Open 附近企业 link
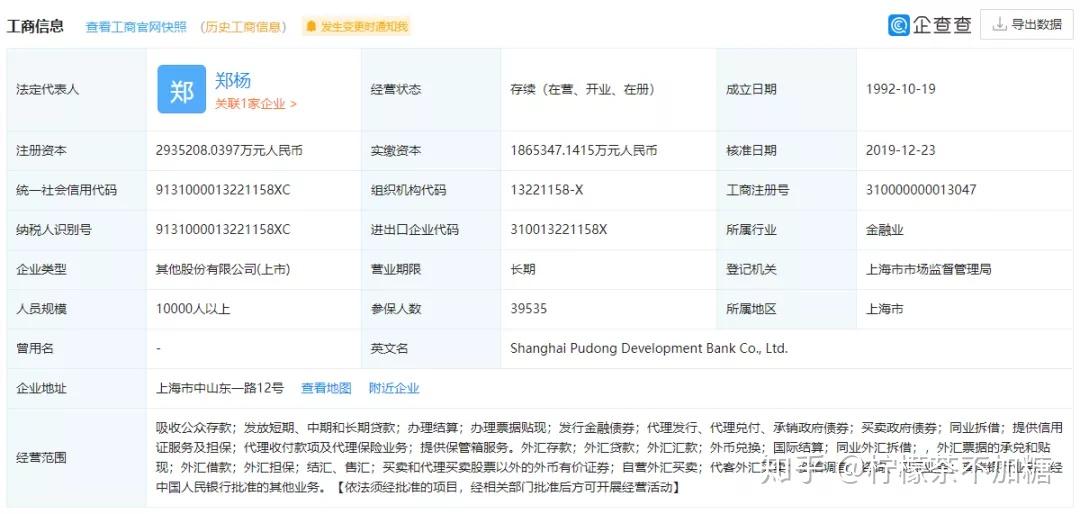This screenshot has height=514, width=1080. coord(394,389)
